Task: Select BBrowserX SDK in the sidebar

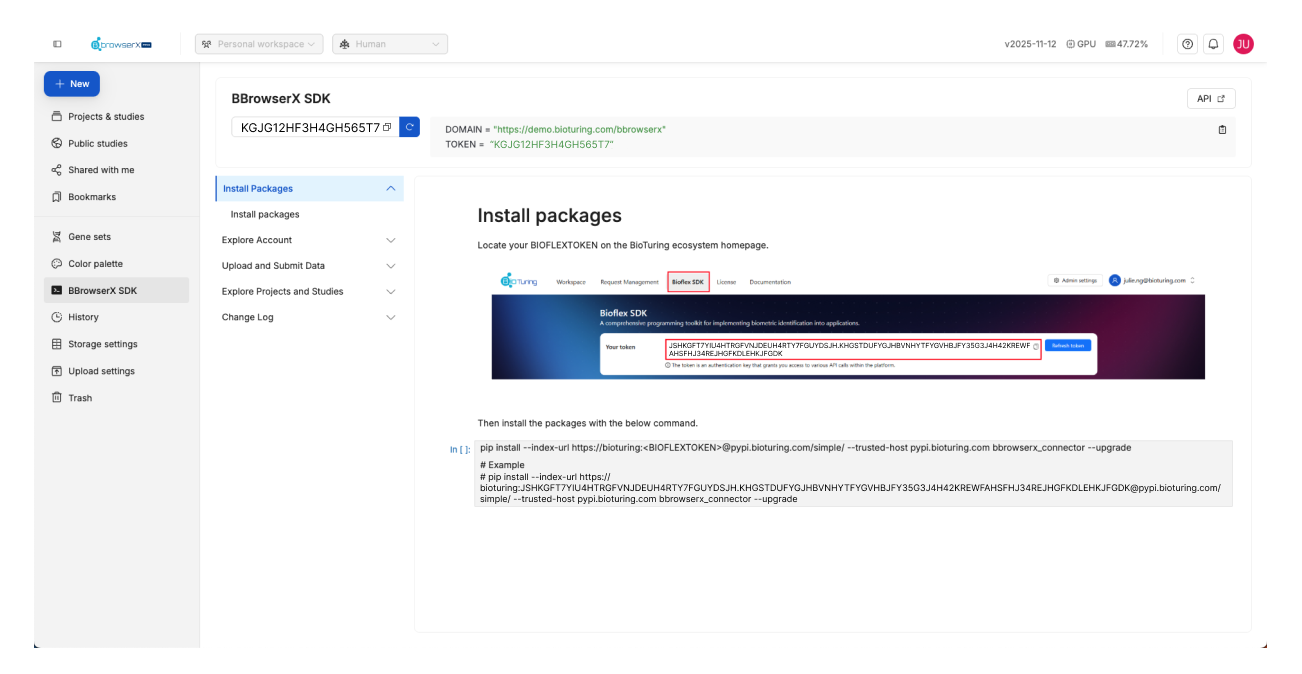Action: (x=116, y=291)
